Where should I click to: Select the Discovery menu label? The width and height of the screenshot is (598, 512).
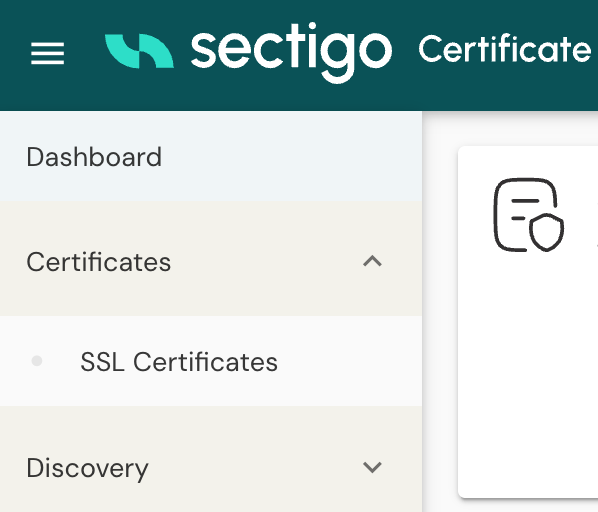(x=87, y=469)
